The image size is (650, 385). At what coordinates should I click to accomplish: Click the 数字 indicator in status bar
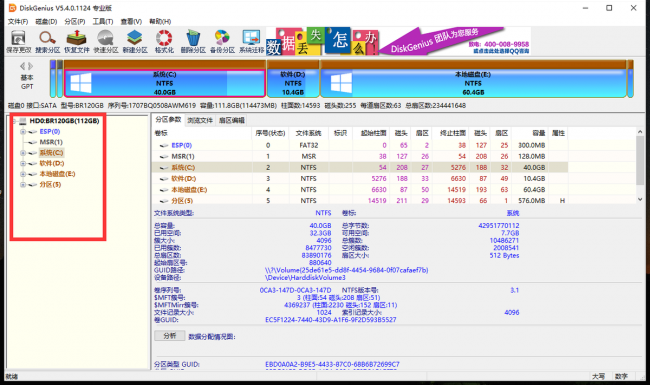621,377
